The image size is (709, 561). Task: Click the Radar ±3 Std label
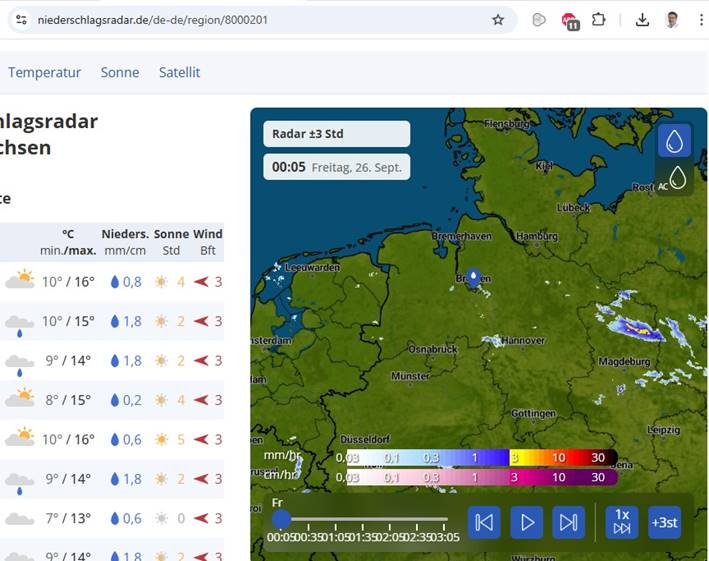(x=336, y=134)
